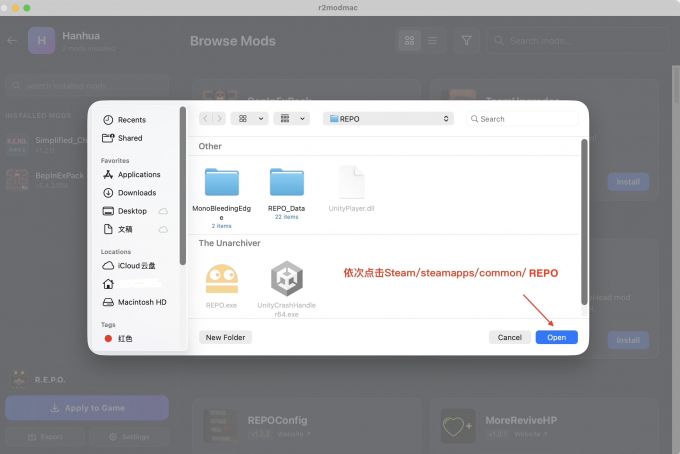Image resolution: width=680 pixels, height=454 pixels.
Task: Click the REPO.exe file icon
Action: click(x=222, y=280)
